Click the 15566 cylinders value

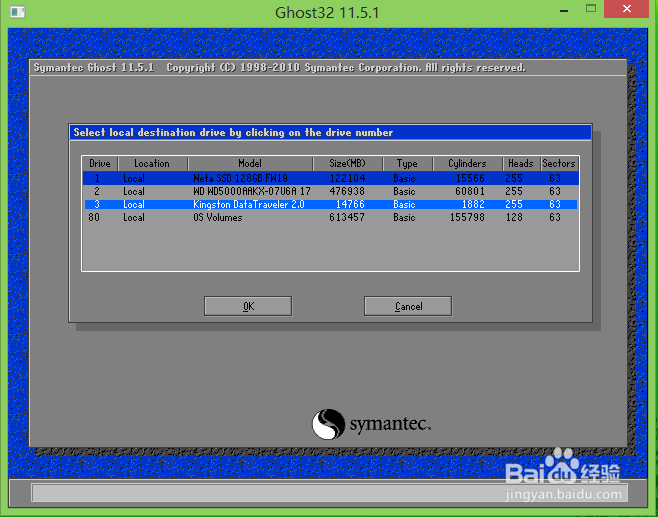[470, 178]
